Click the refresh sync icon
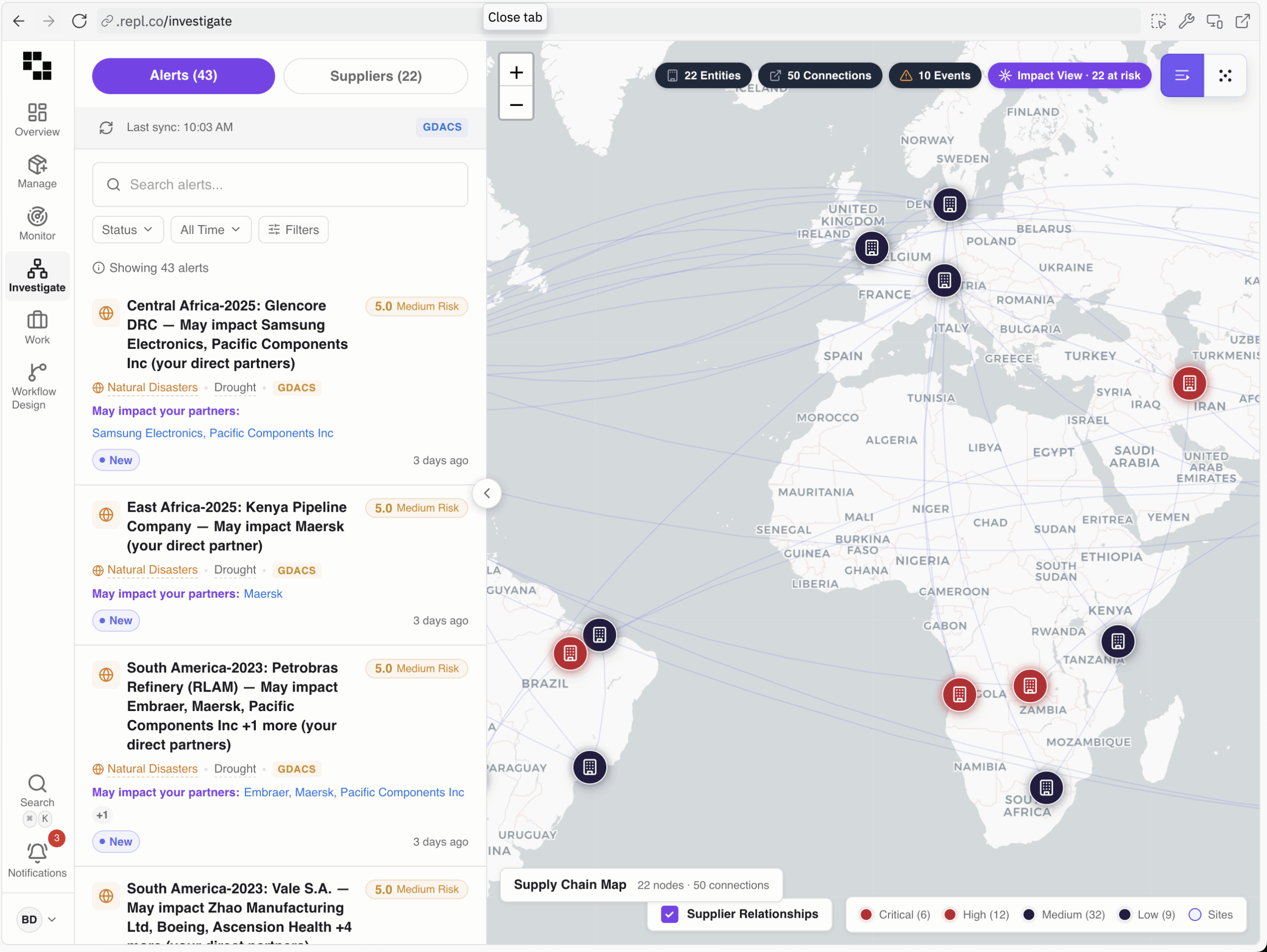The height and width of the screenshot is (952, 1267). coord(106,127)
